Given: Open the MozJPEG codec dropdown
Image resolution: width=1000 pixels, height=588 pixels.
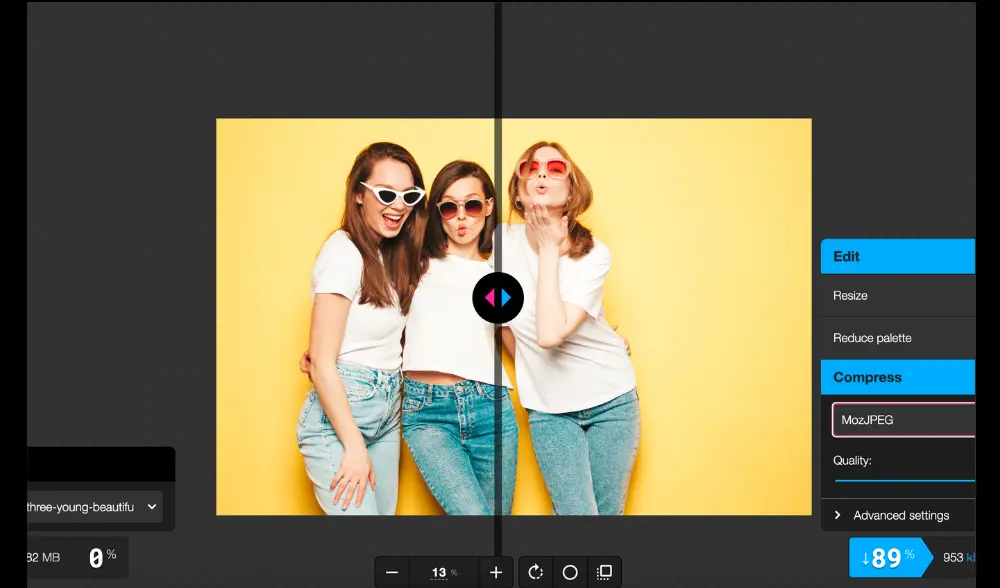Looking at the screenshot, I should (902, 420).
